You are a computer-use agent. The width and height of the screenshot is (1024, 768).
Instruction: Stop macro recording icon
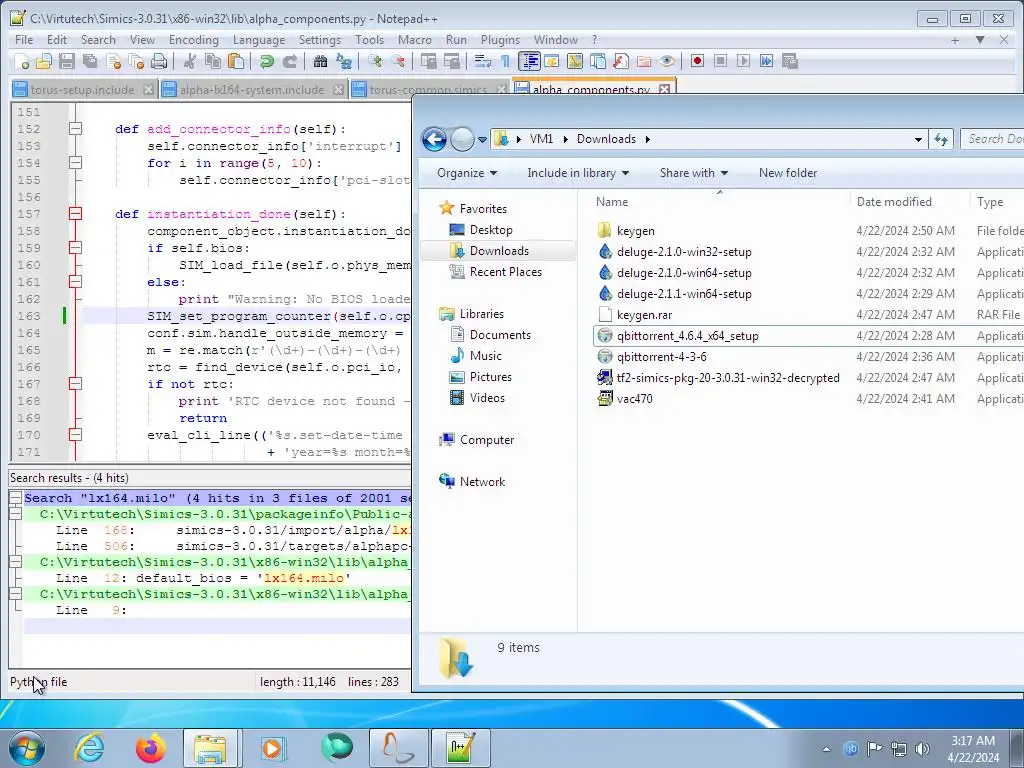(720, 61)
